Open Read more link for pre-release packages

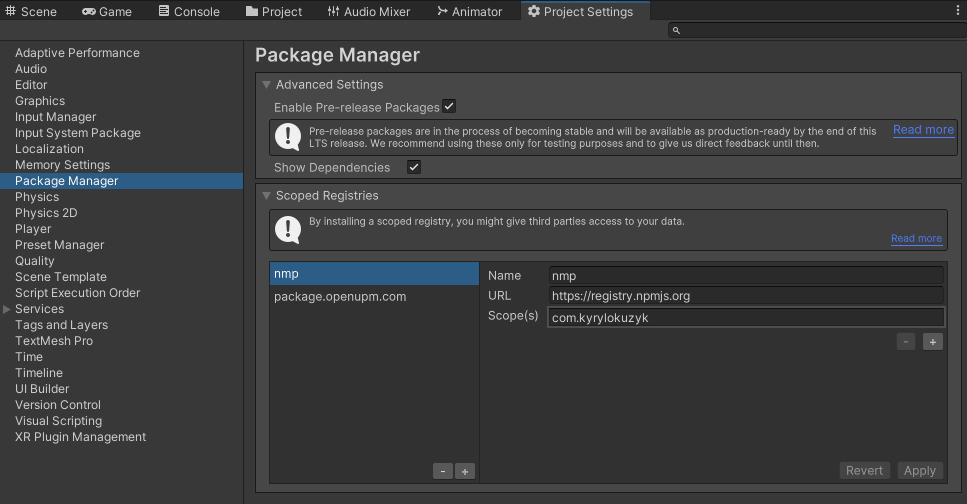[923, 130]
